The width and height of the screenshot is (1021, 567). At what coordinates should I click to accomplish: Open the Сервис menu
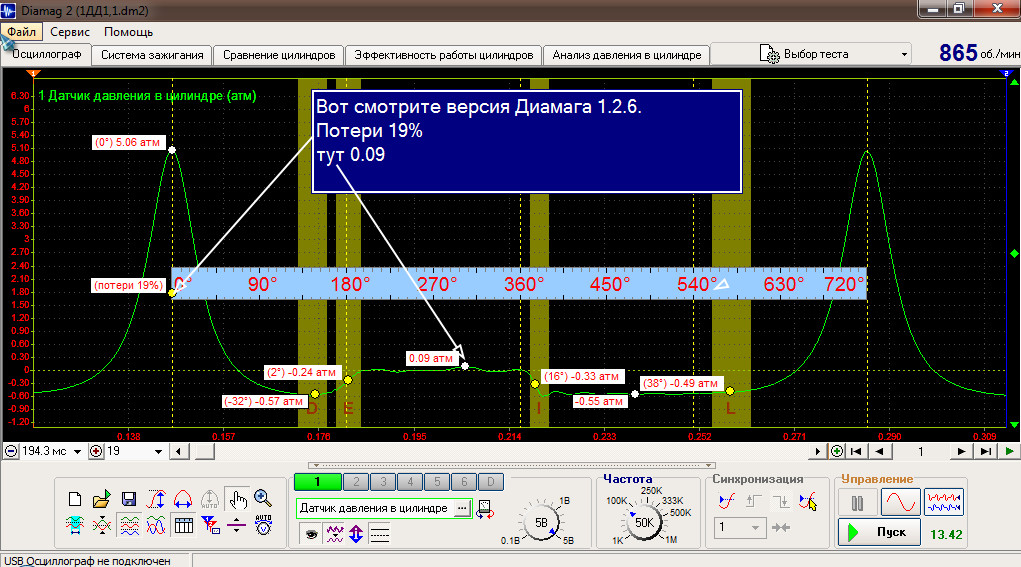coord(70,32)
